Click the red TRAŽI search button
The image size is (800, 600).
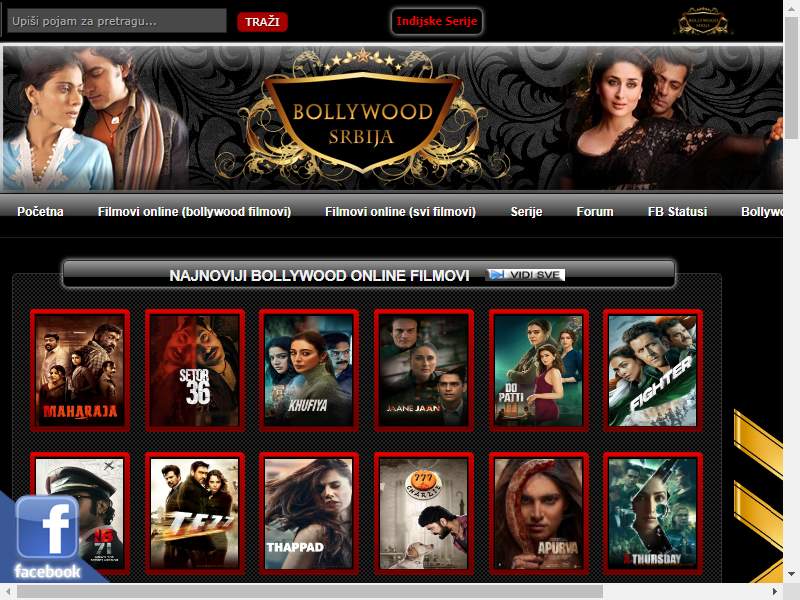(262, 22)
